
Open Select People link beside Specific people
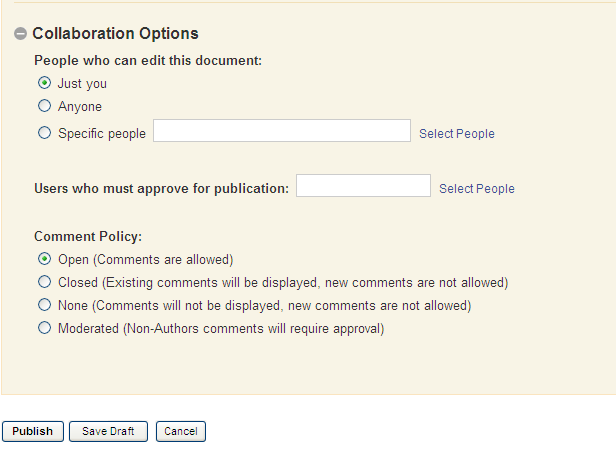tap(456, 134)
